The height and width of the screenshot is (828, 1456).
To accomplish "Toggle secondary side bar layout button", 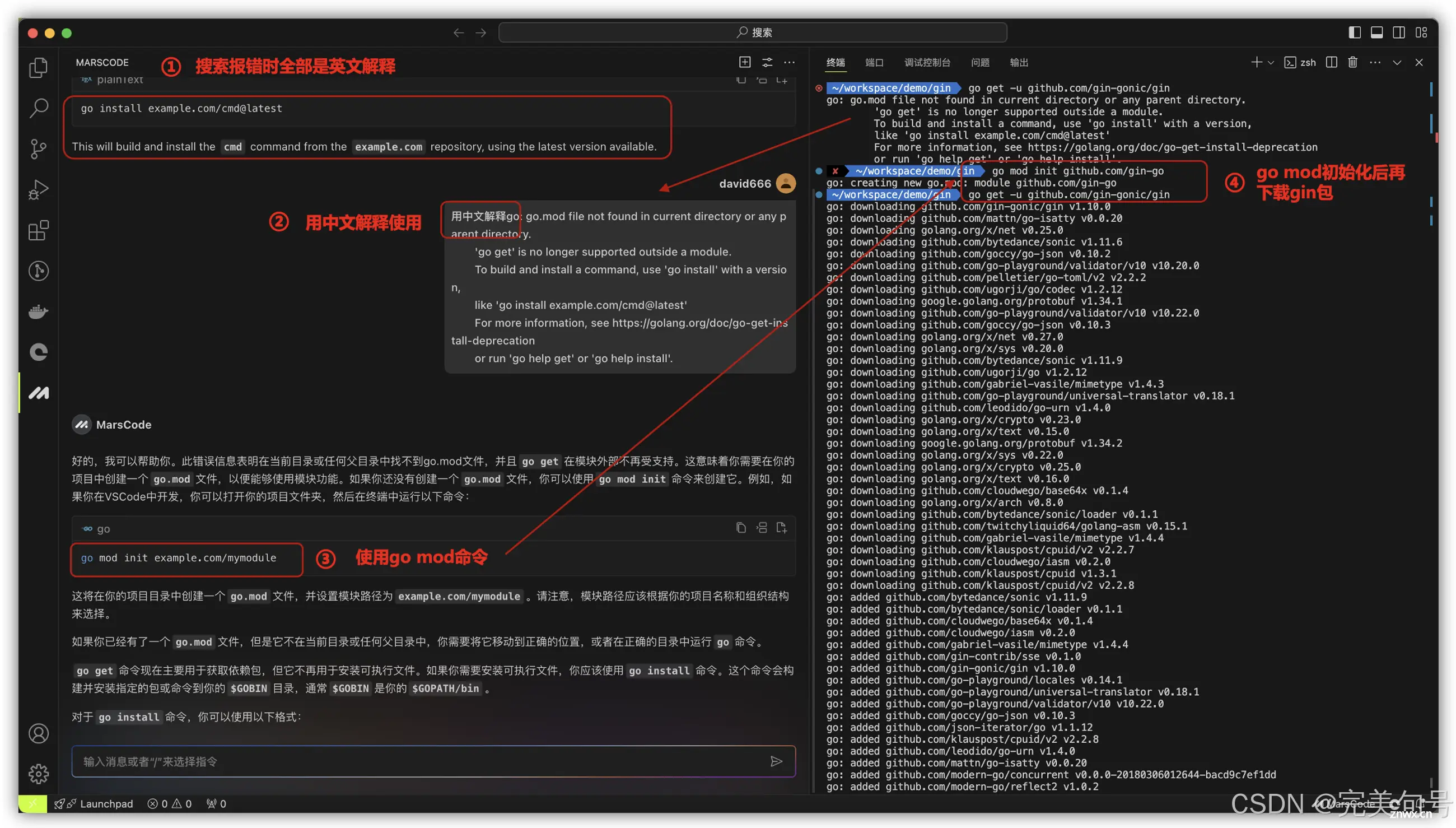I will (x=1399, y=32).
